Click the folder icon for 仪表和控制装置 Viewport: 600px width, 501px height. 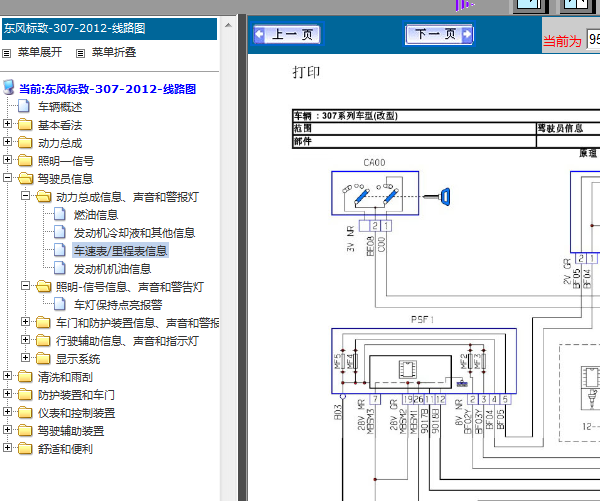(x=25, y=412)
